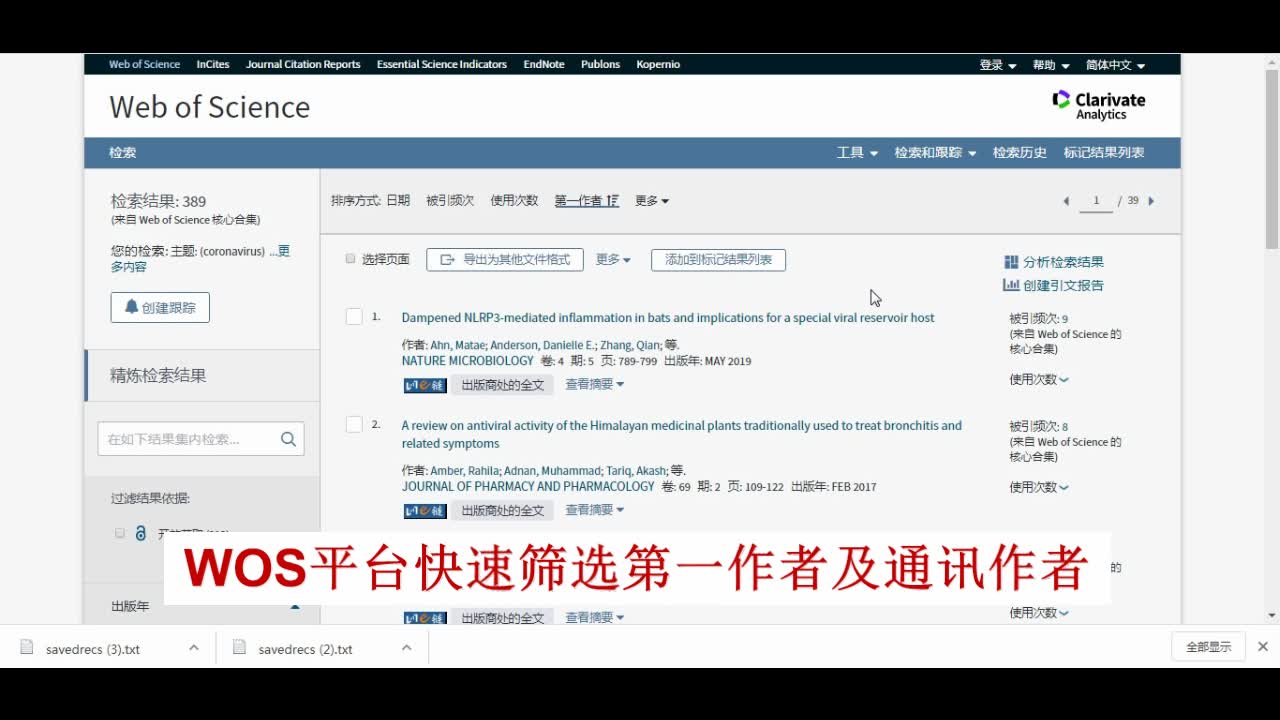Switch to the InCites tab
The image size is (1280, 720).
pos(213,64)
